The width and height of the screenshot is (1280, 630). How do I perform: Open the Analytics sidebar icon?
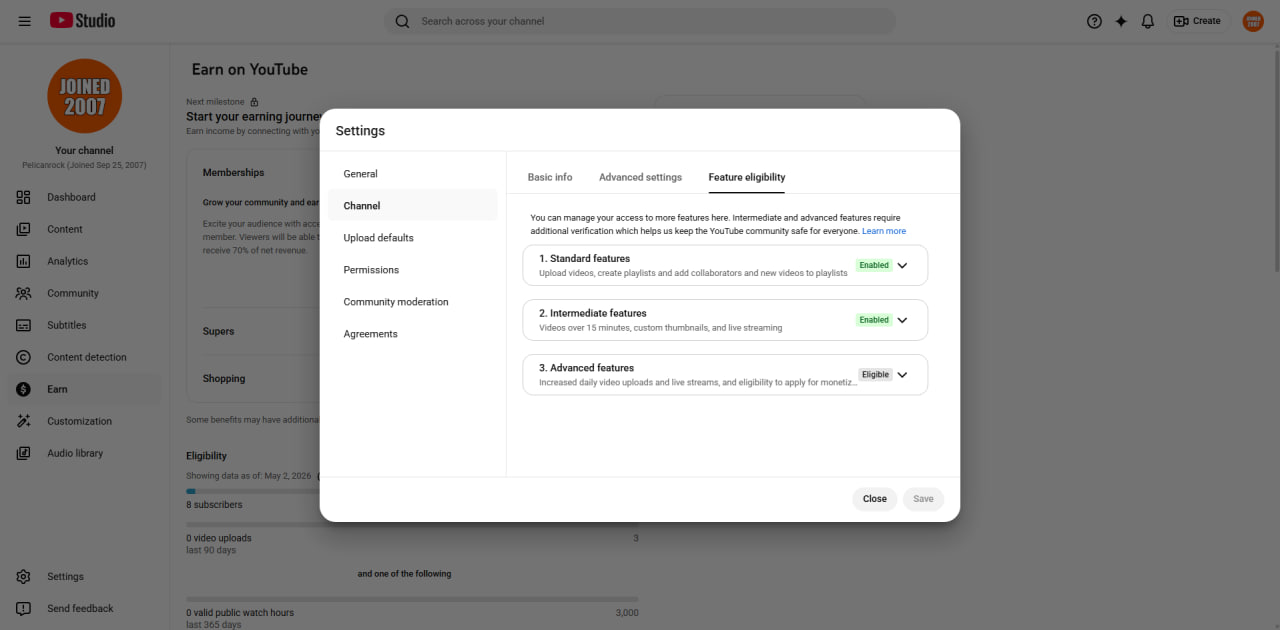click(24, 261)
